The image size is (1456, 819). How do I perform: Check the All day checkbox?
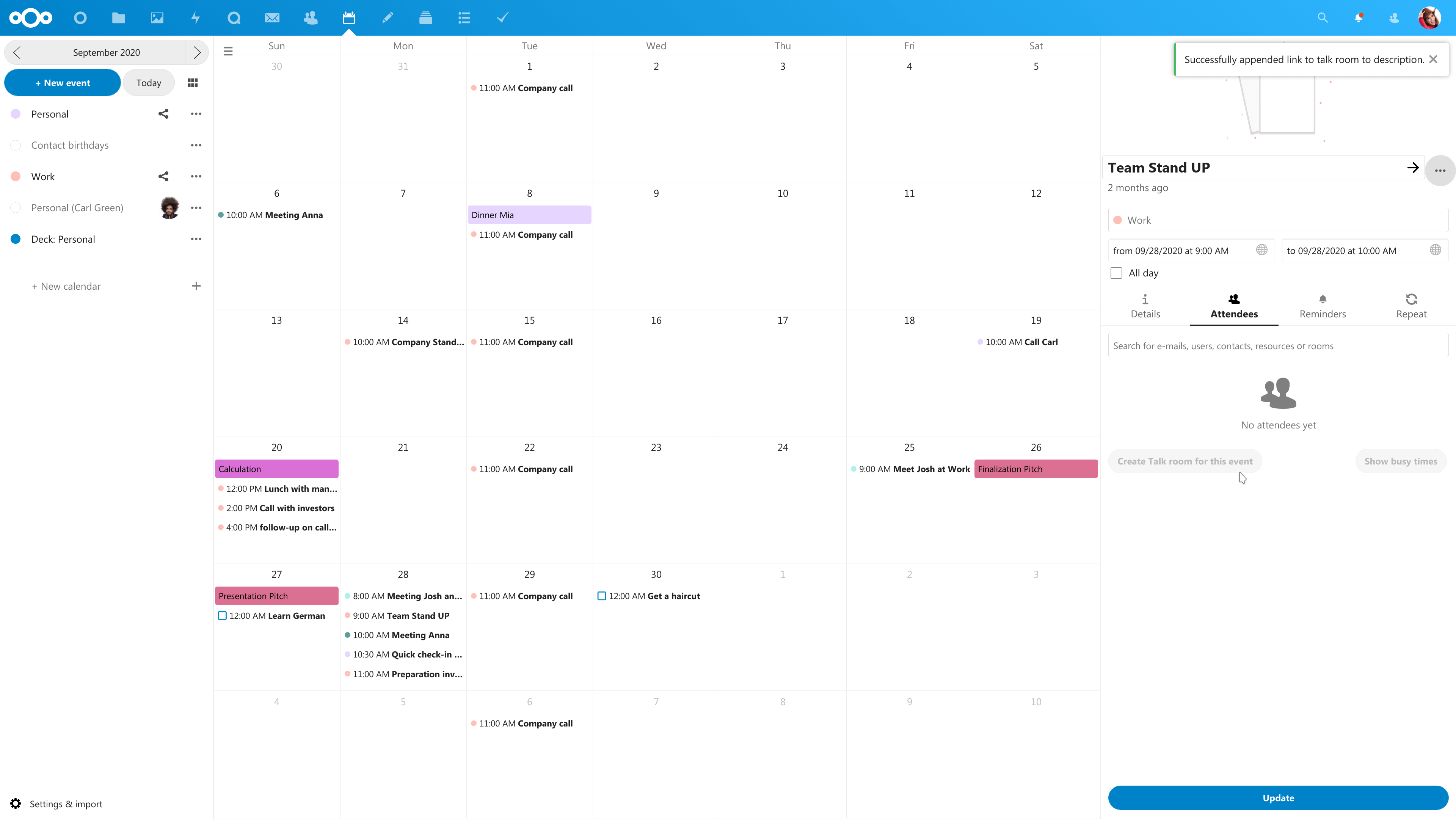click(x=1116, y=273)
